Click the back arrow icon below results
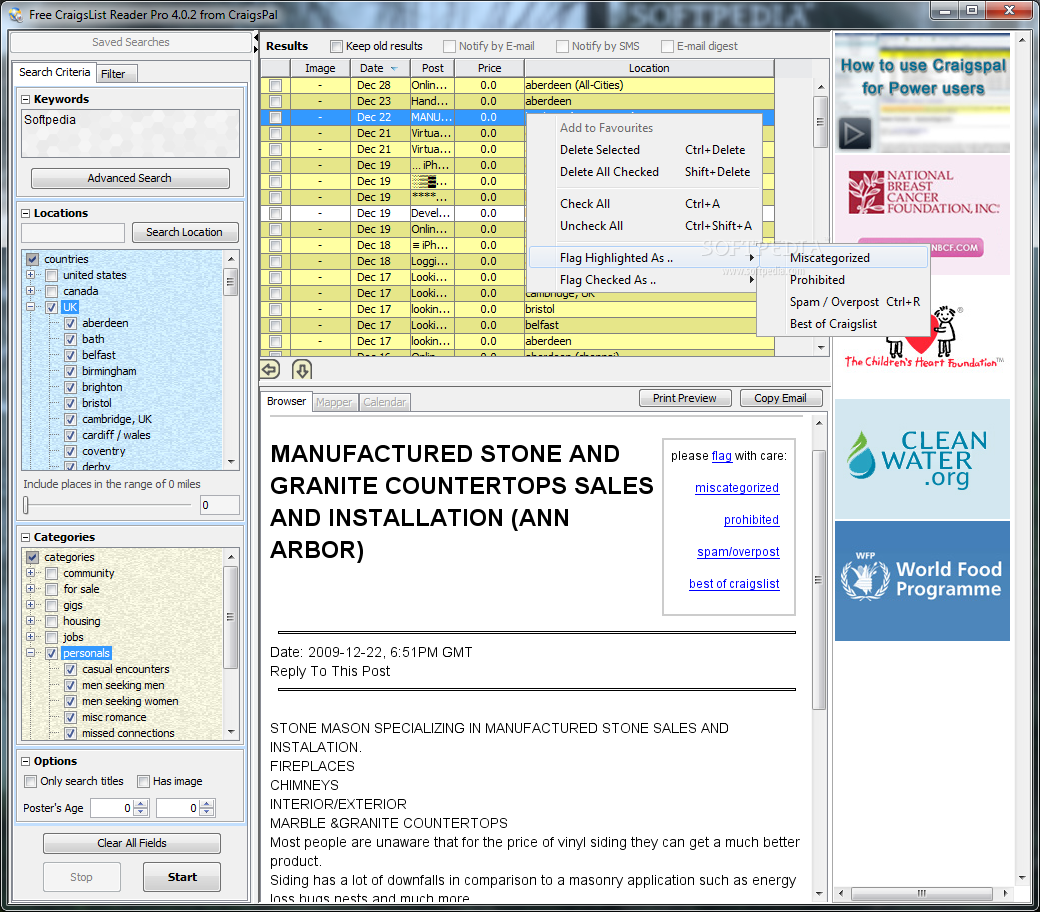The height and width of the screenshot is (912, 1040). 271,369
